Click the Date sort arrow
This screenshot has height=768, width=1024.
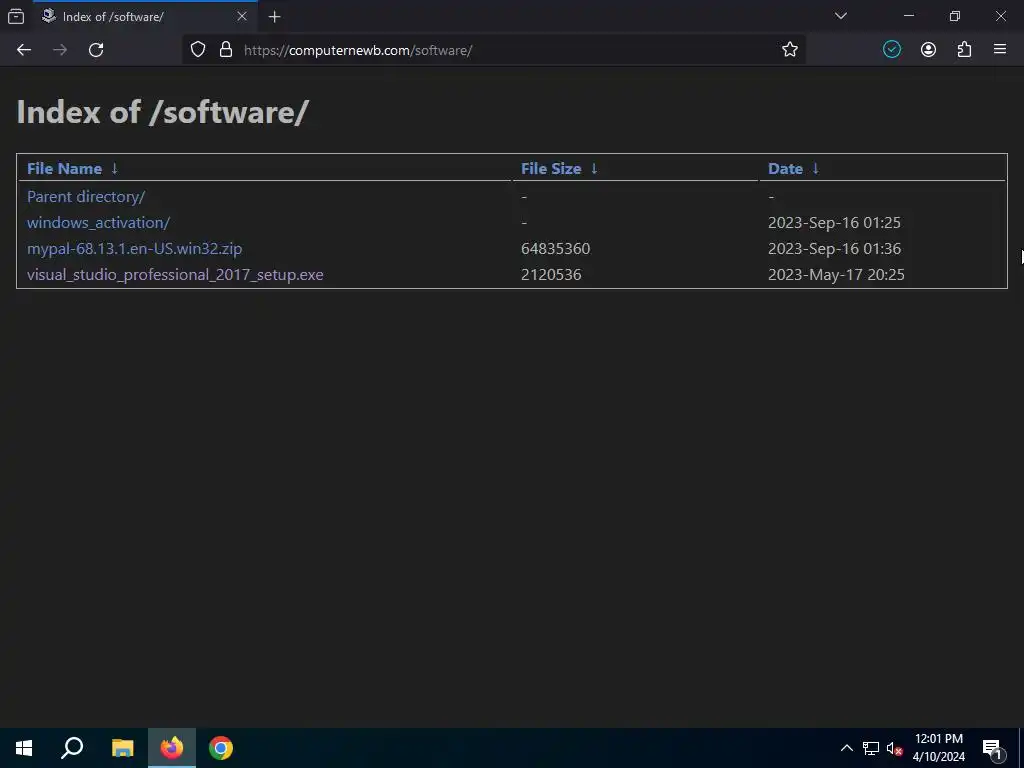pyautogui.click(x=816, y=168)
